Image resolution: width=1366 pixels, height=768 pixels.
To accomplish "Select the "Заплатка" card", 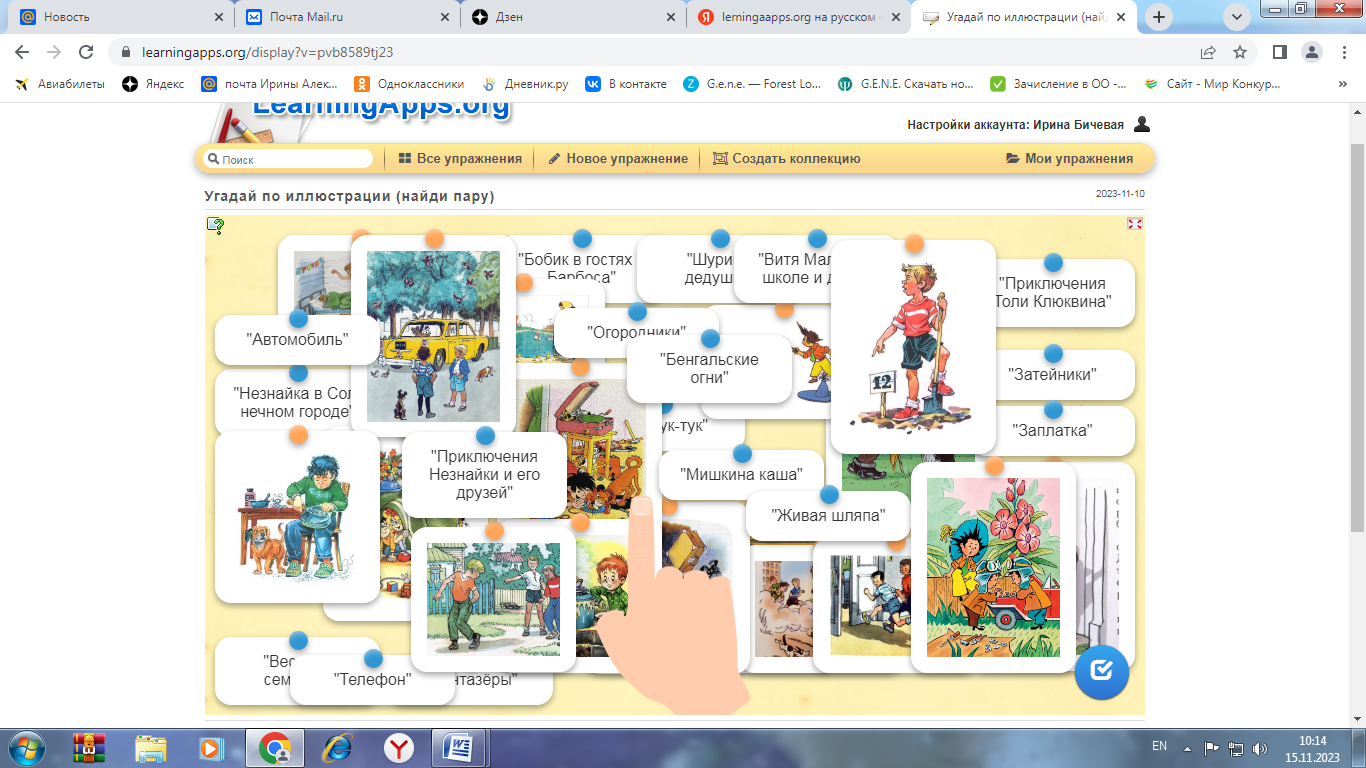I will [x=1052, y=431].
